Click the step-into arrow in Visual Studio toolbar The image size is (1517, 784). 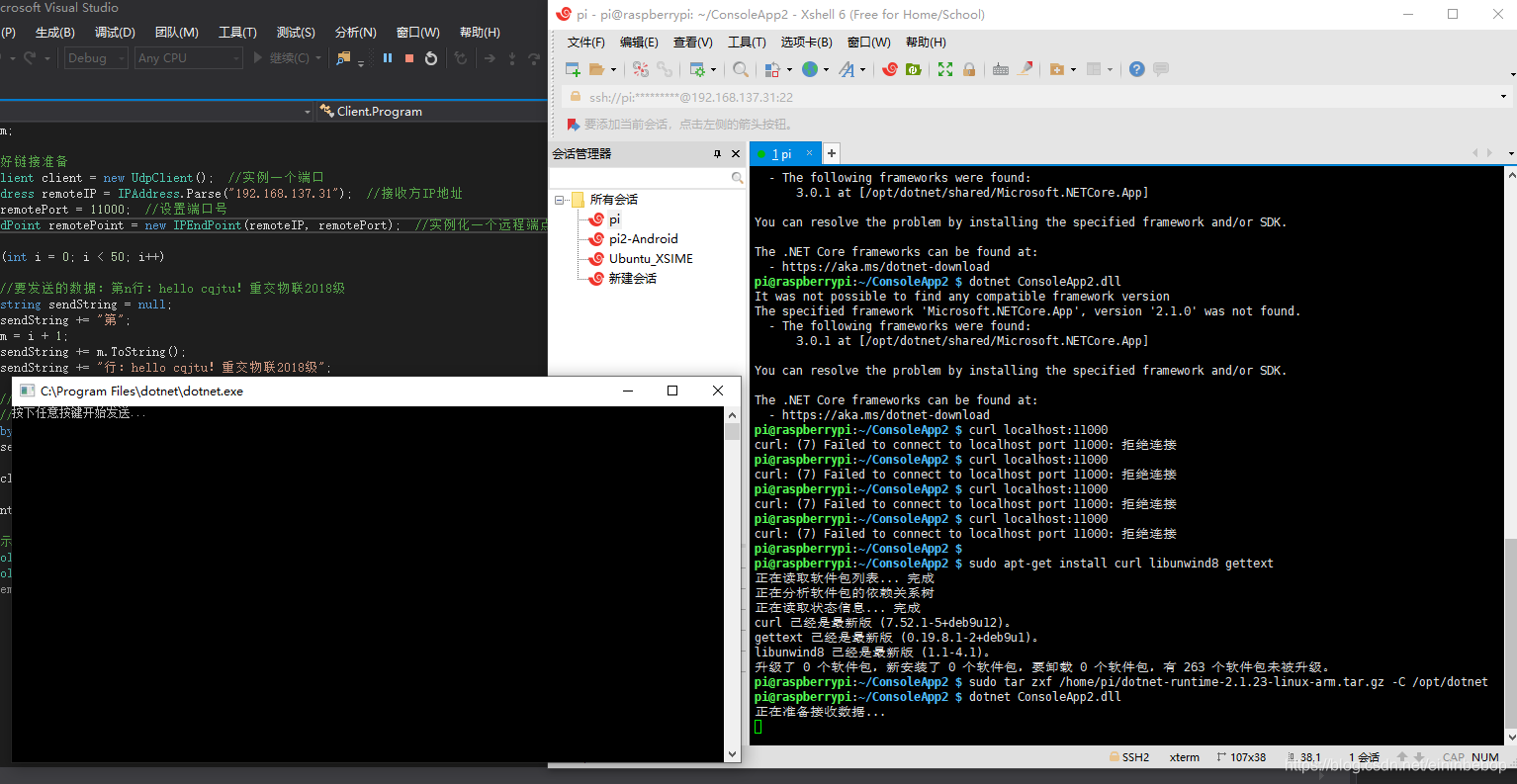(512, 58)
